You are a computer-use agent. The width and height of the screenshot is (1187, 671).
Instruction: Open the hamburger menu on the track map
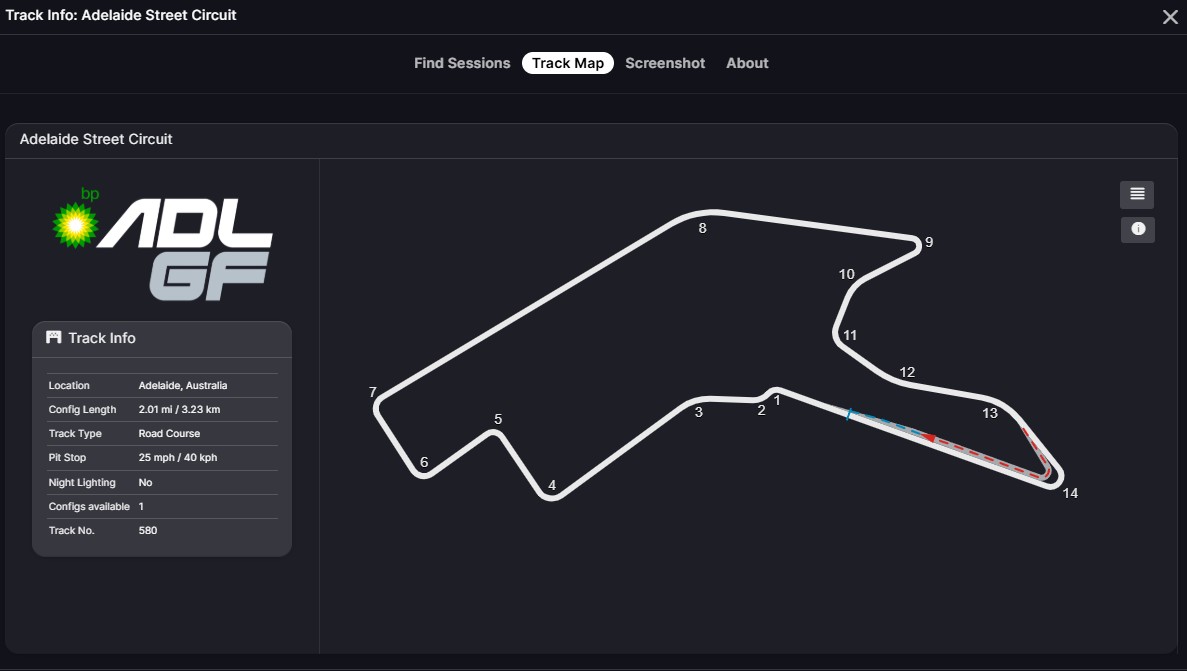(x=1136, y=194)
